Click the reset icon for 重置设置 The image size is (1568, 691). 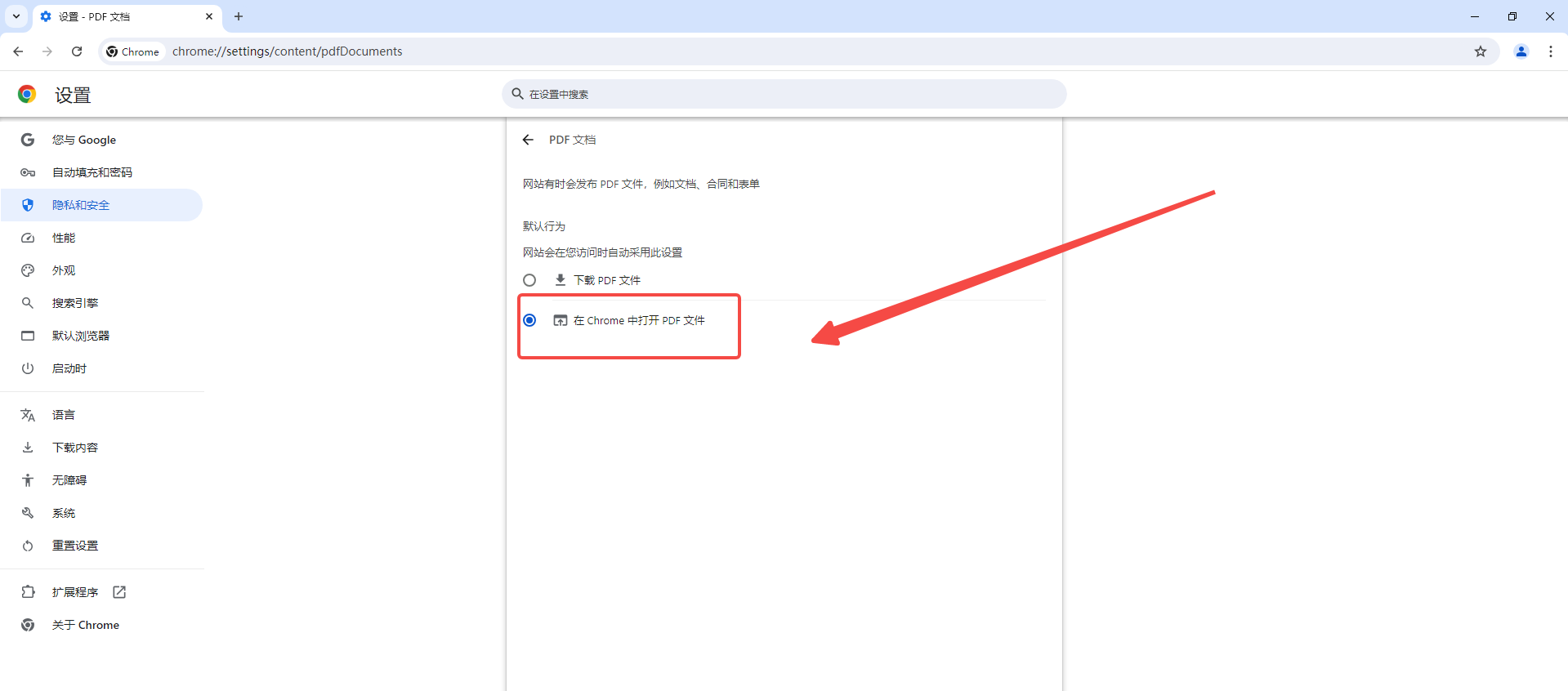click(x=28, y=546)
